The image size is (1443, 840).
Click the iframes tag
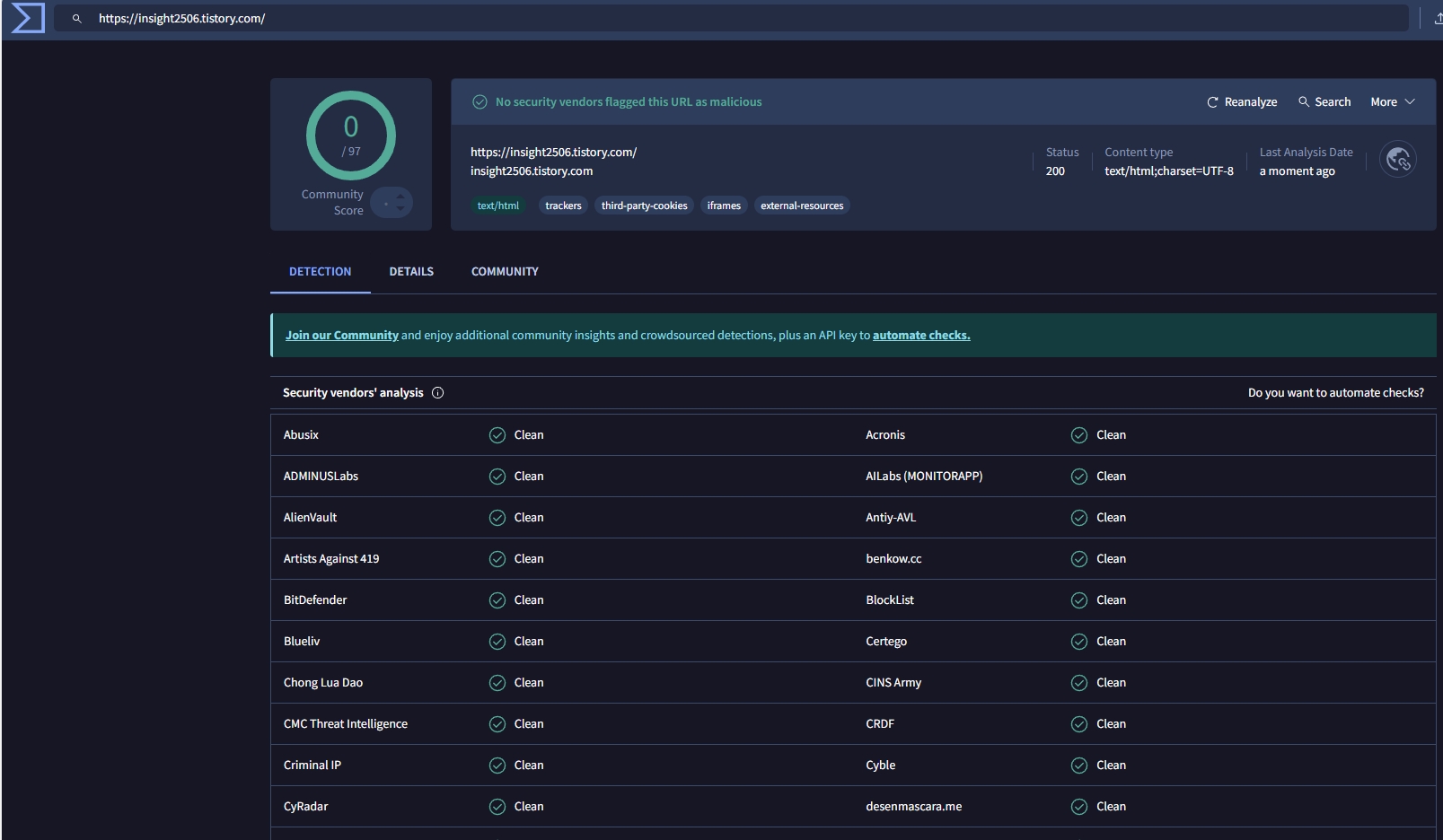click(724, 206)
